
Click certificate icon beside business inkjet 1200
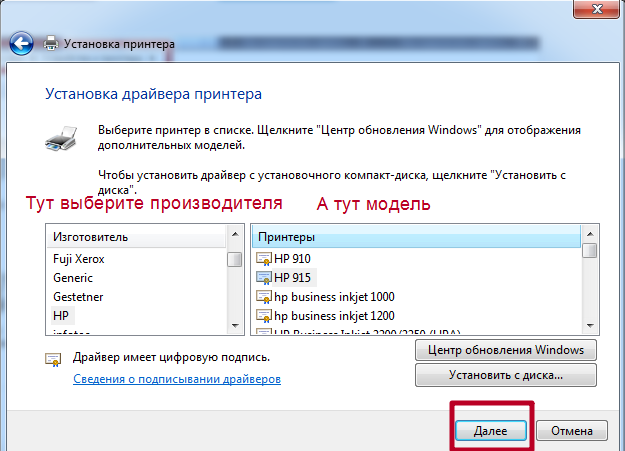pyautogui.click(x=263, y=316)
